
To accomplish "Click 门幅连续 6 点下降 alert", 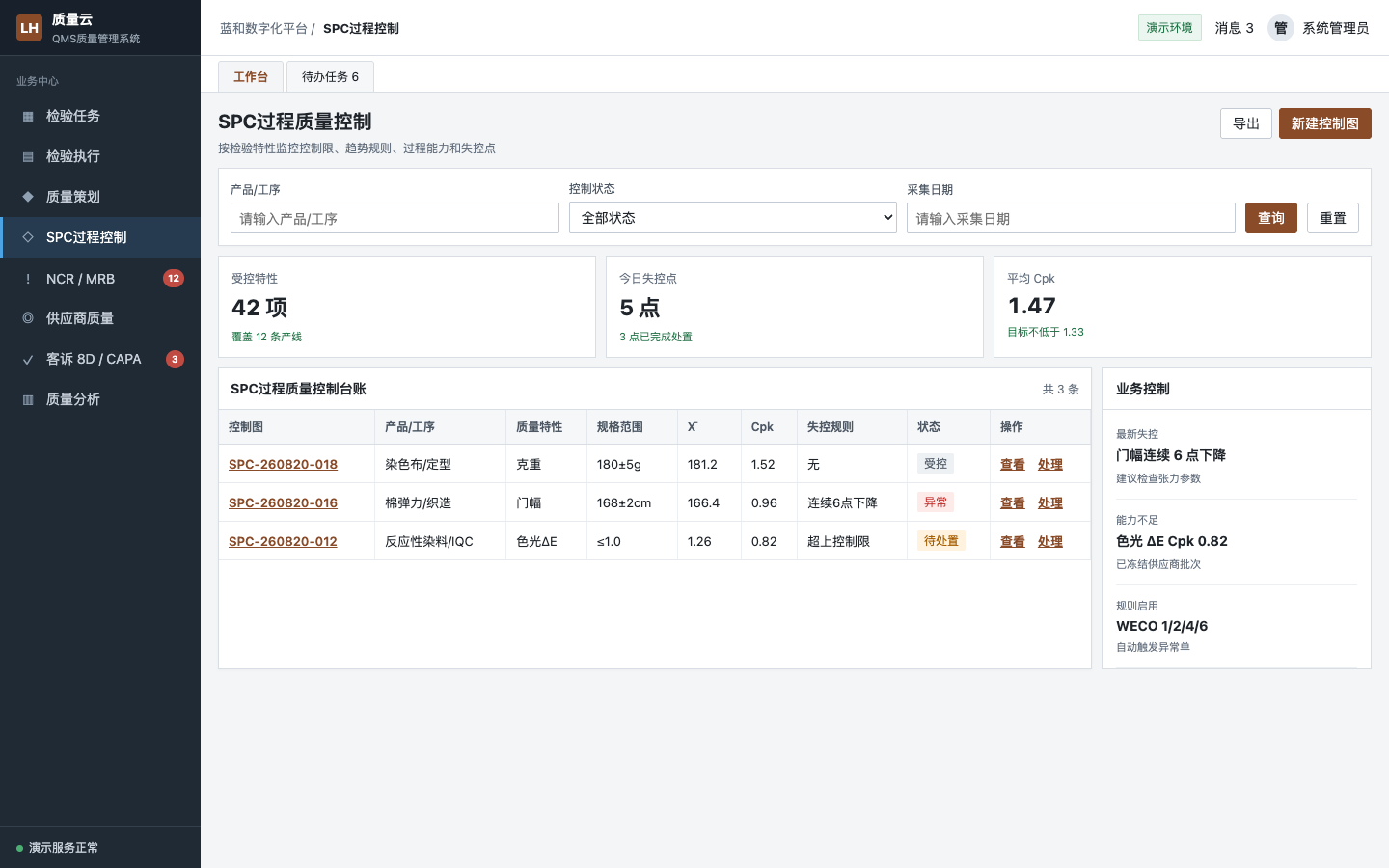I will click(x=1171, y=455).
